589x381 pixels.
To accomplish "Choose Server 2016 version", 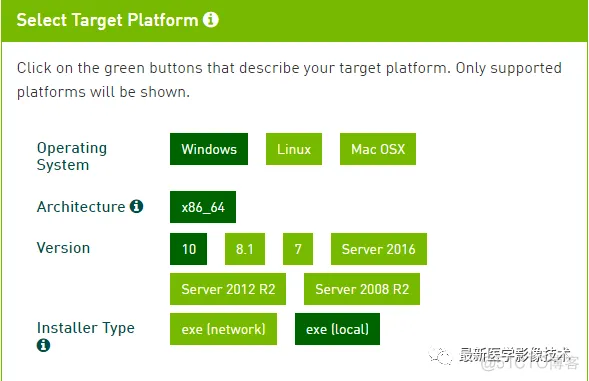I will tap(379, 249).
